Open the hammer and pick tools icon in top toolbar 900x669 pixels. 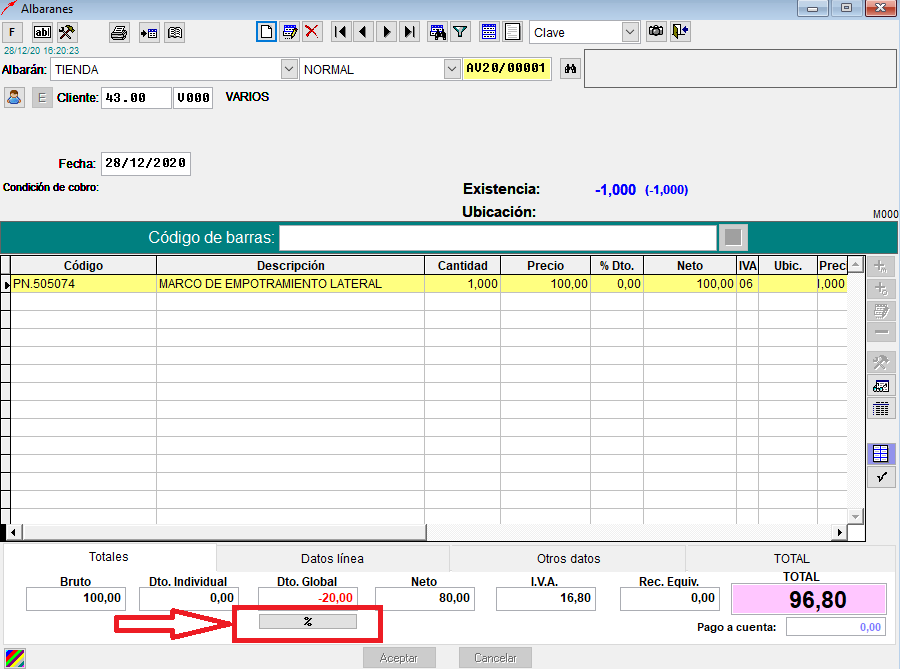click(x=67, y=32)
